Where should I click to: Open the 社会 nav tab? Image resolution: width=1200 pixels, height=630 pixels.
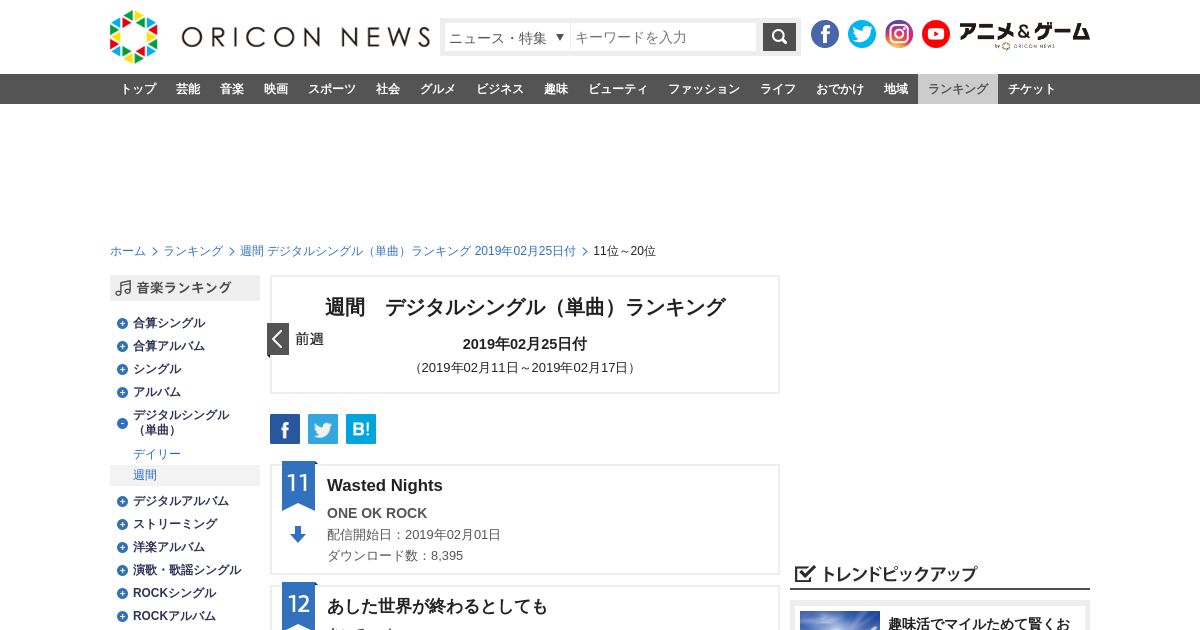[388, 89]
